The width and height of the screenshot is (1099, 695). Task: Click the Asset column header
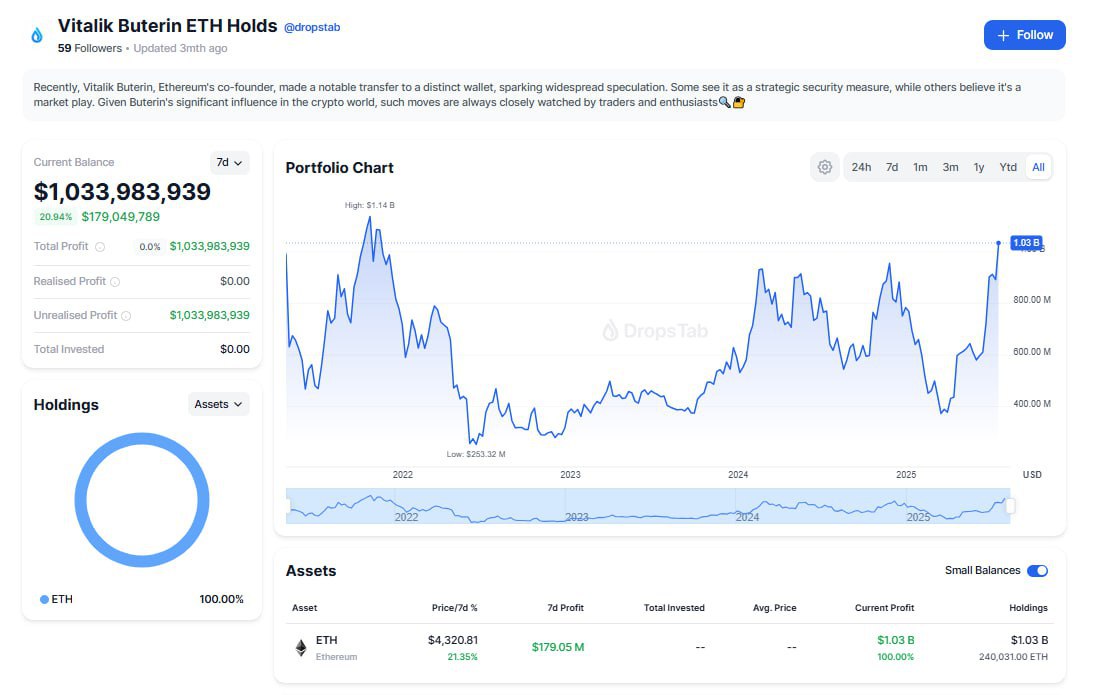305,608
